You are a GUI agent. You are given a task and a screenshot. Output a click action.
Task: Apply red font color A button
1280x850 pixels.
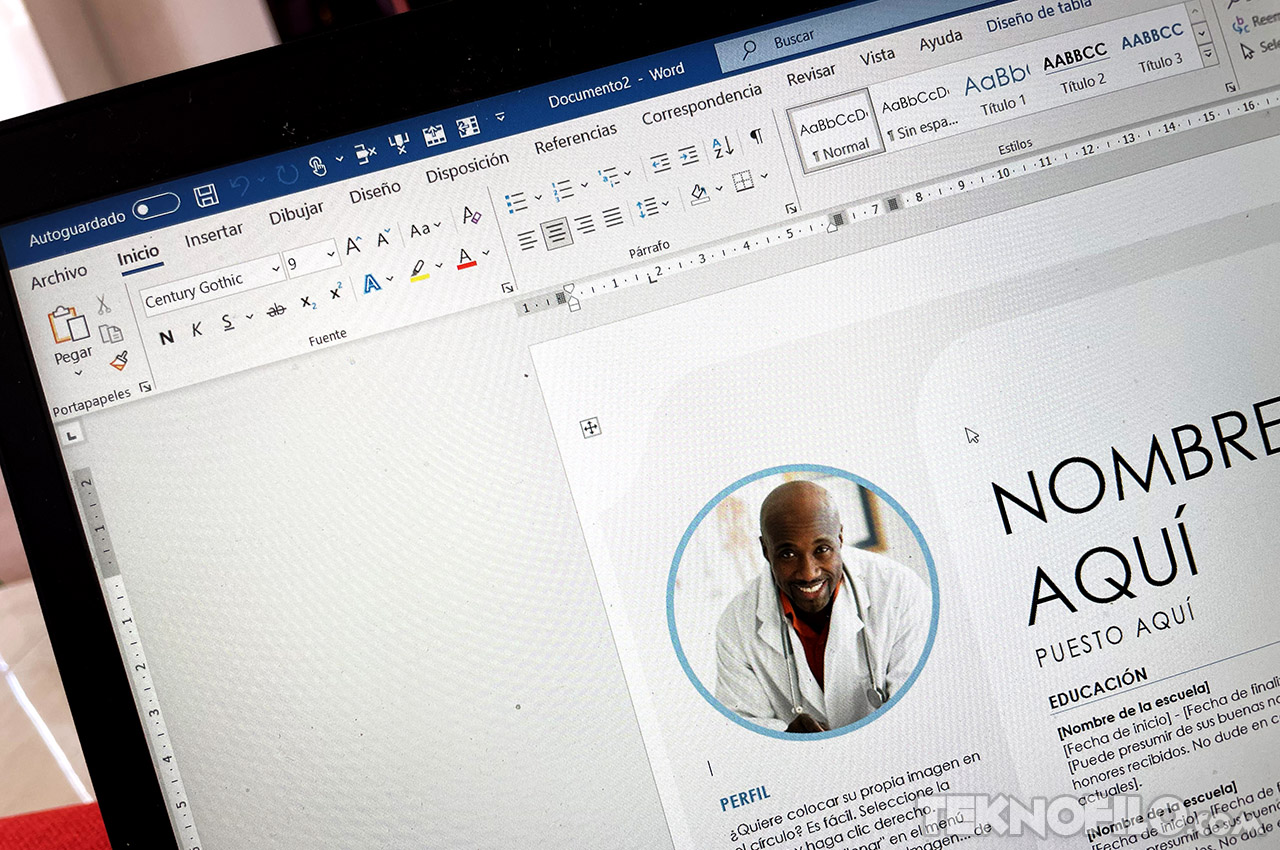tap(467, 258)
